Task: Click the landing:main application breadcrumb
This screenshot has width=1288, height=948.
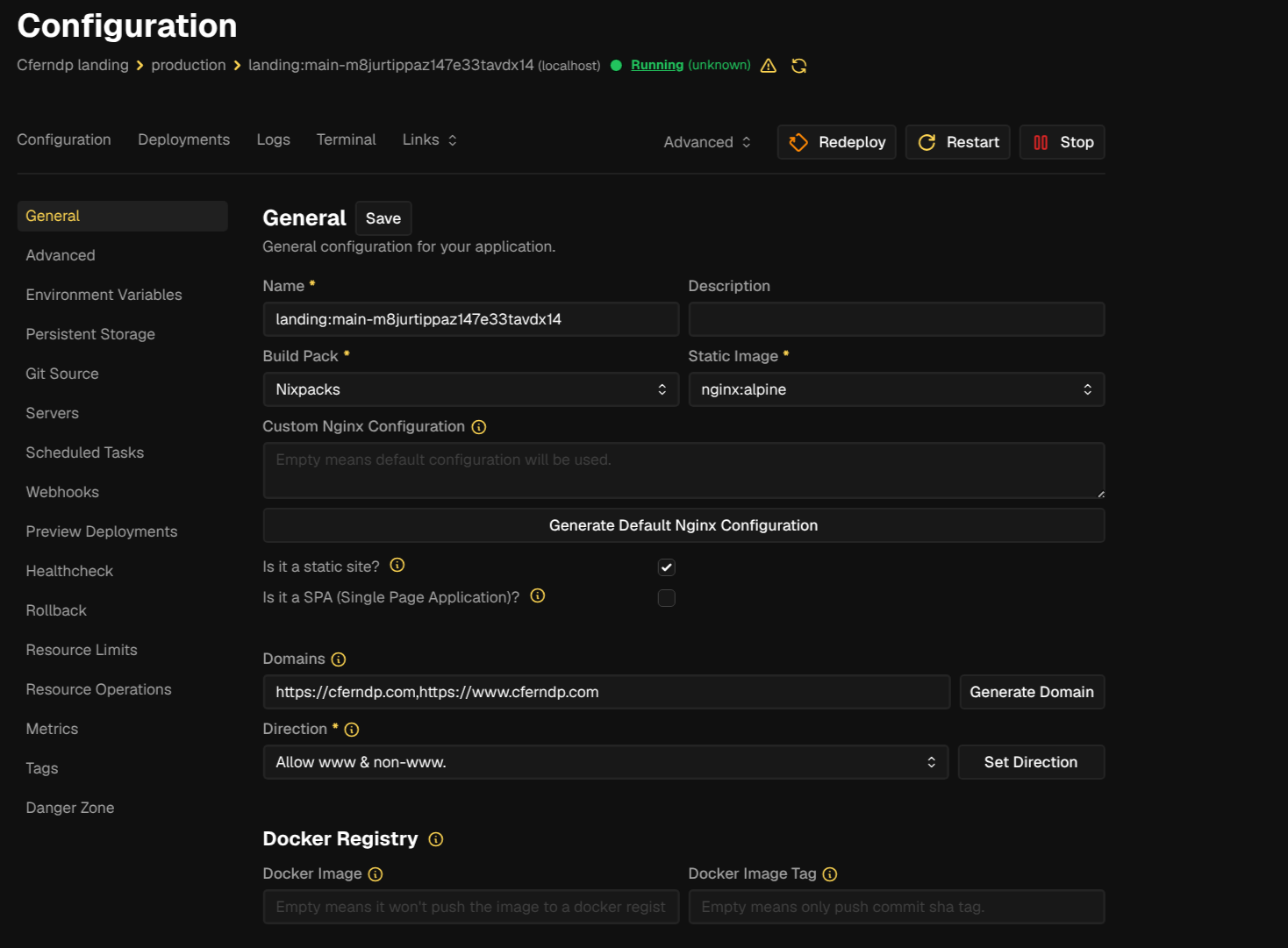Action: click(390, 65)
